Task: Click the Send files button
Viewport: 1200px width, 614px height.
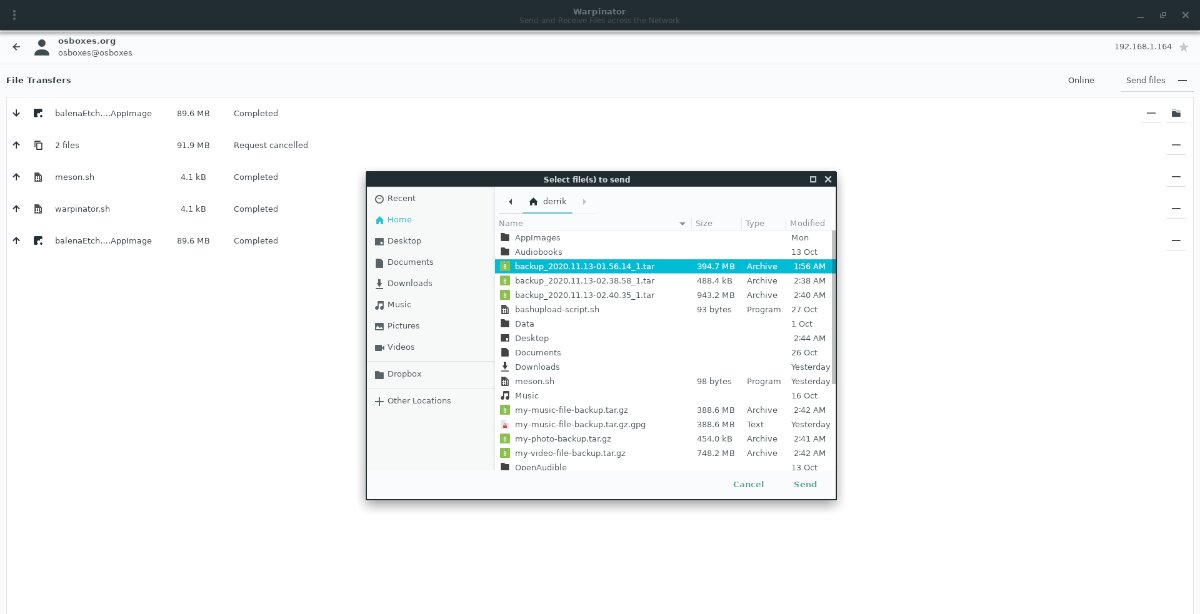Action: point(1145,80)
